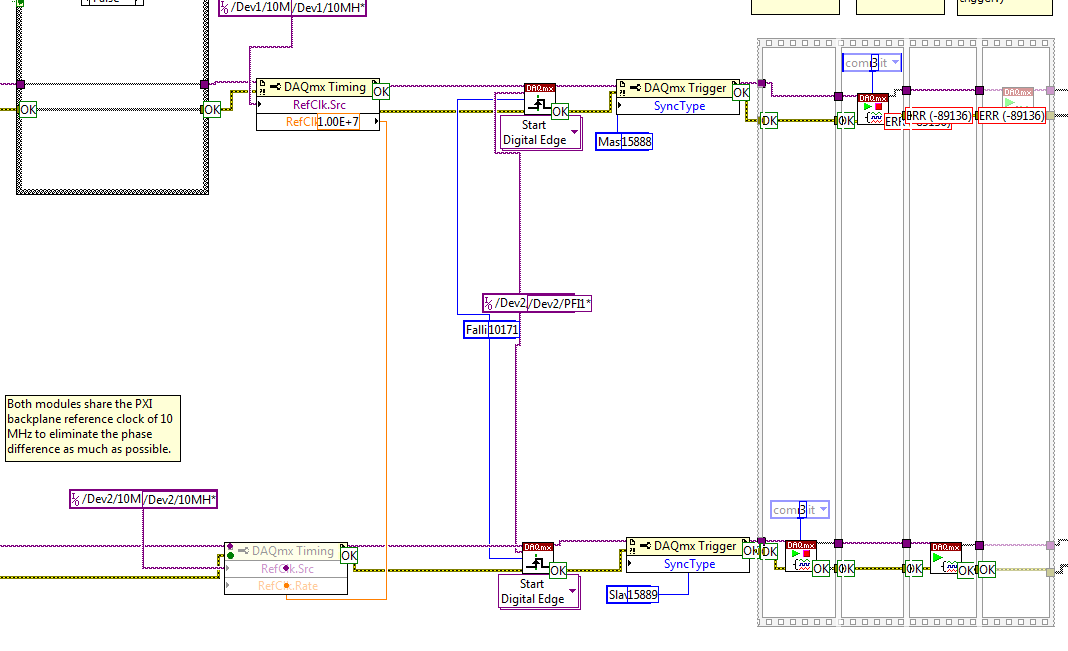Click the first ERR (-89136) probe box
This screenshot has height=651, width=1068.
click(x=938, y=116)
